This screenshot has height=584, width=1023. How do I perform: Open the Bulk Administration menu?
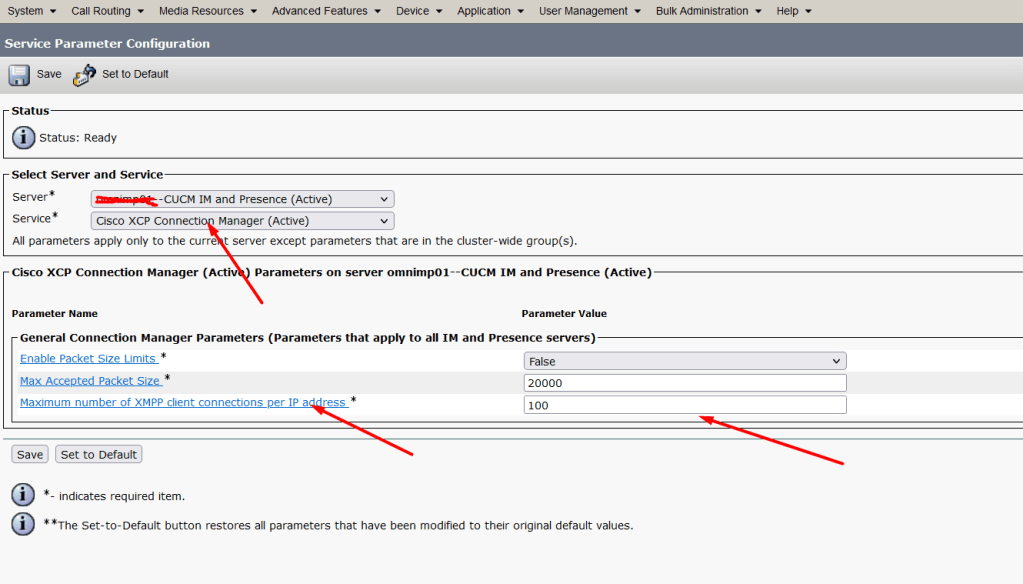709,11
